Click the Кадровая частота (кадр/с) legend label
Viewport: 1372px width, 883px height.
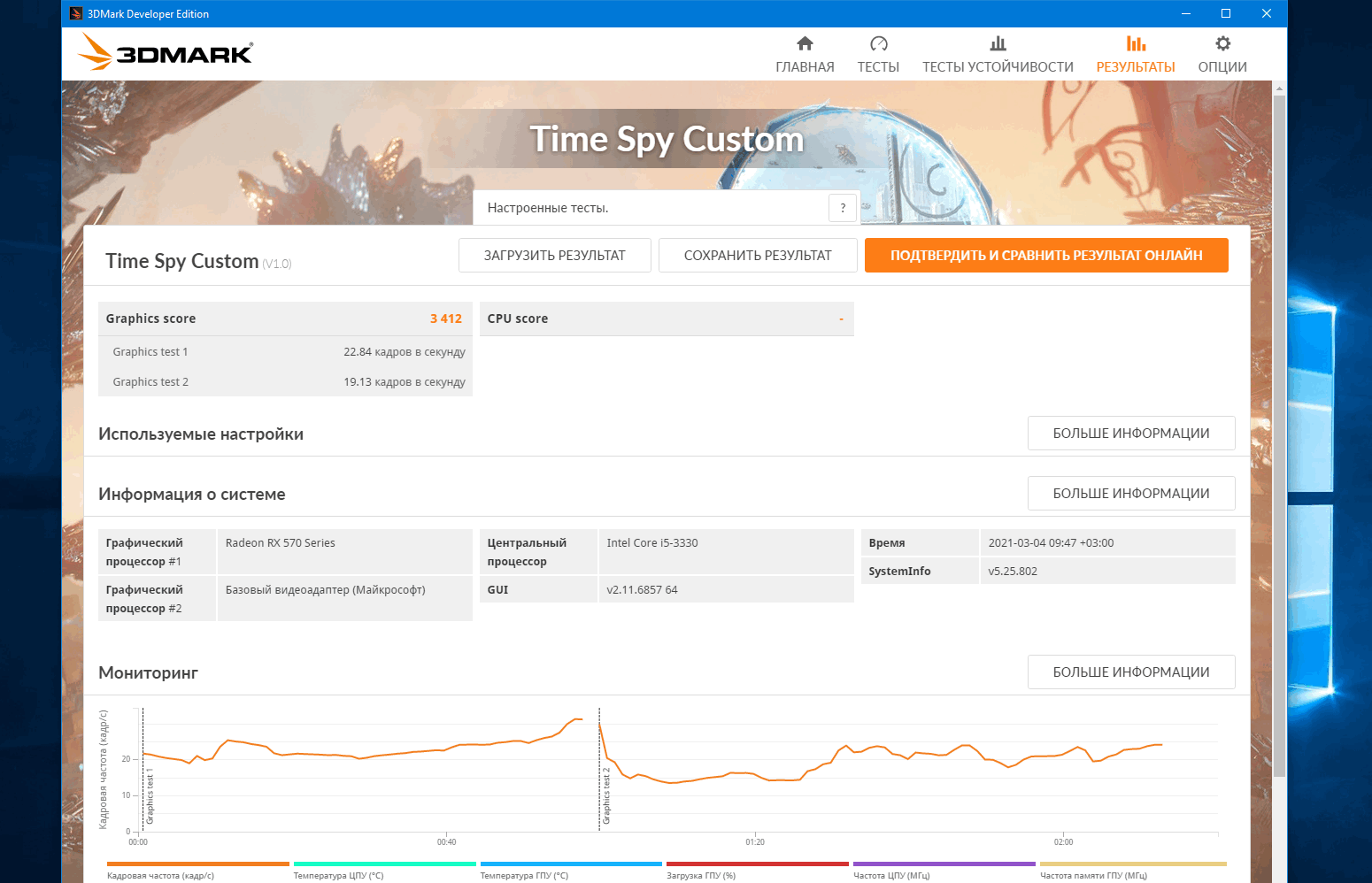pos(160,875)
